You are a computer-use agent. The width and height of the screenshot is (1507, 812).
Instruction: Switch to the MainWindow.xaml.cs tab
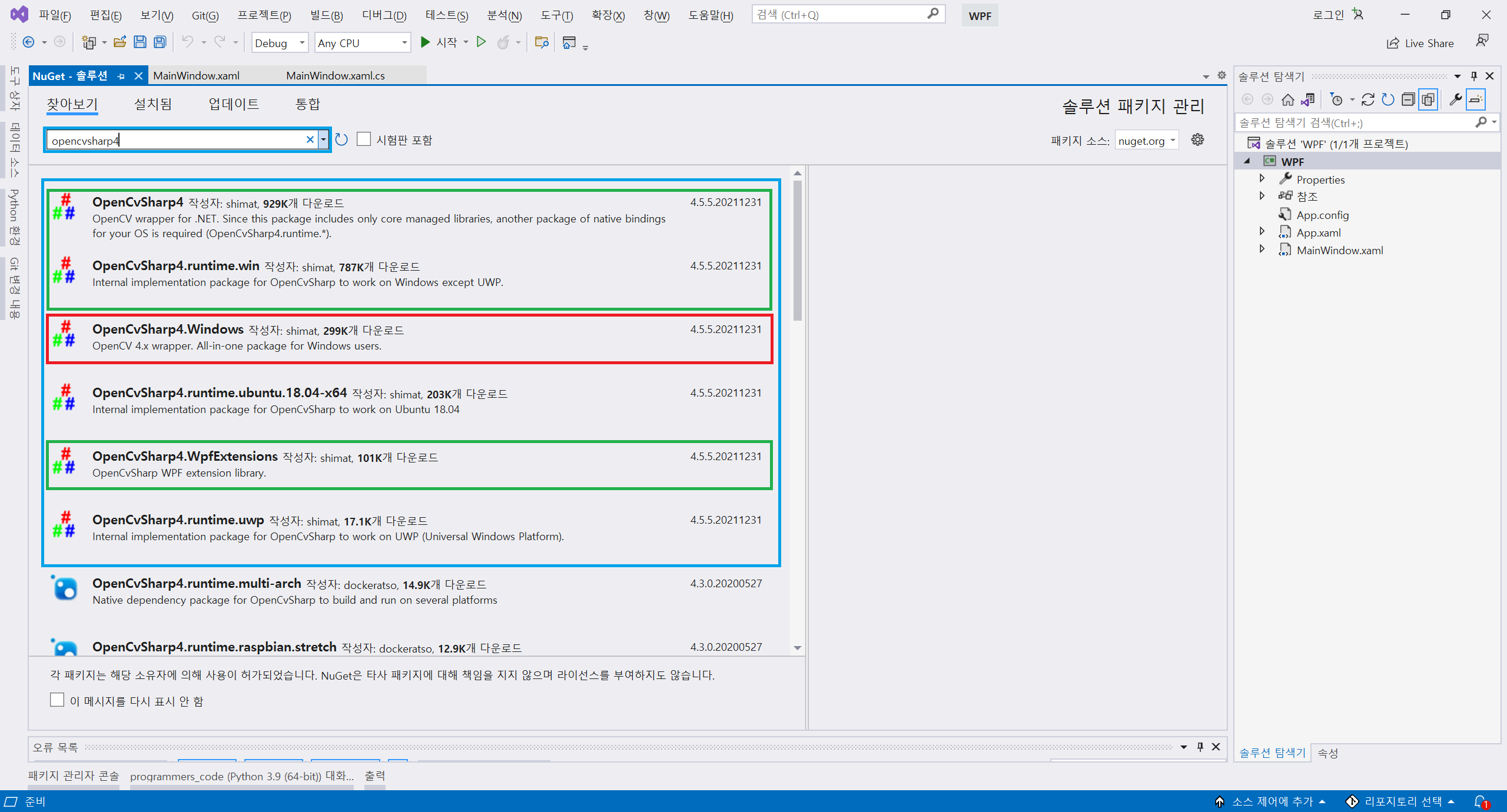pyautogui.click(x=335, y=76)
